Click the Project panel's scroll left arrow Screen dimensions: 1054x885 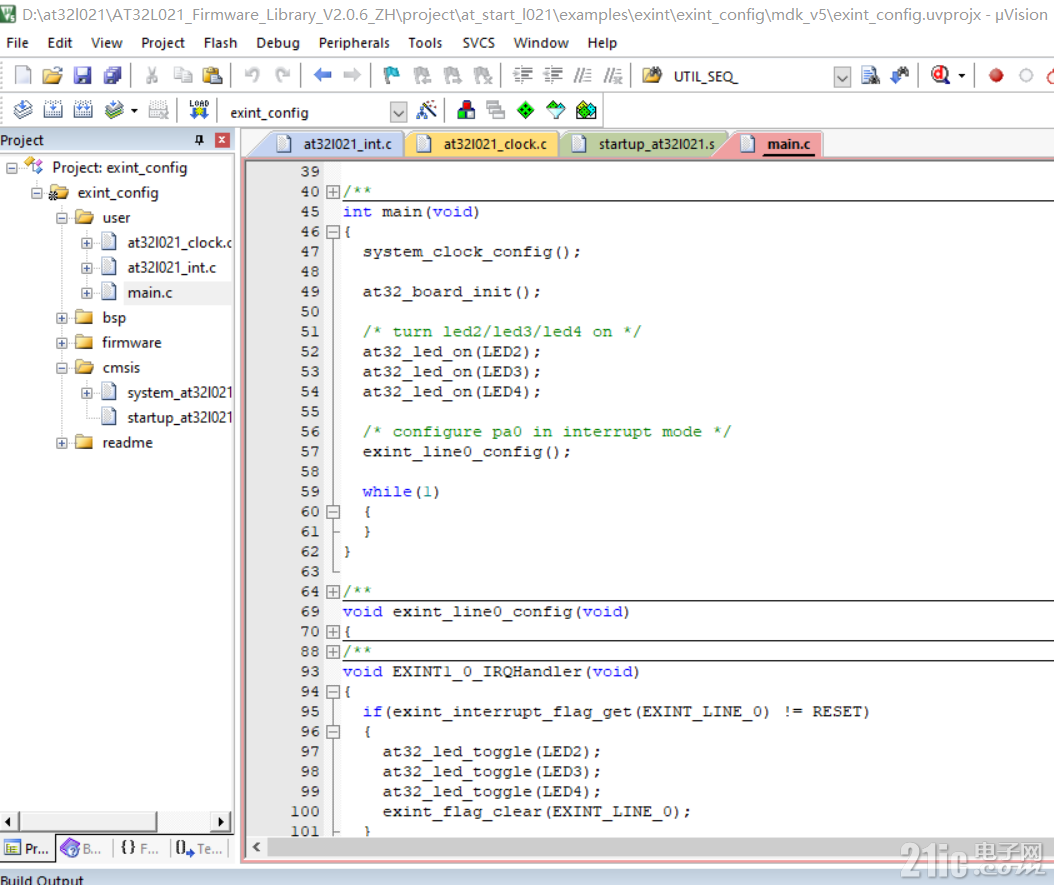8,821
